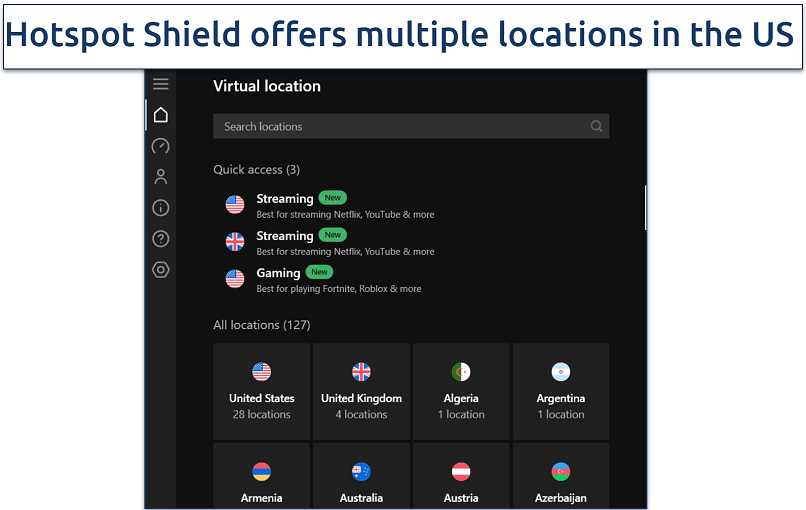Screen dimensions: 806x510
Task: Select the Algeria location tile
Action: coord(461,392)
